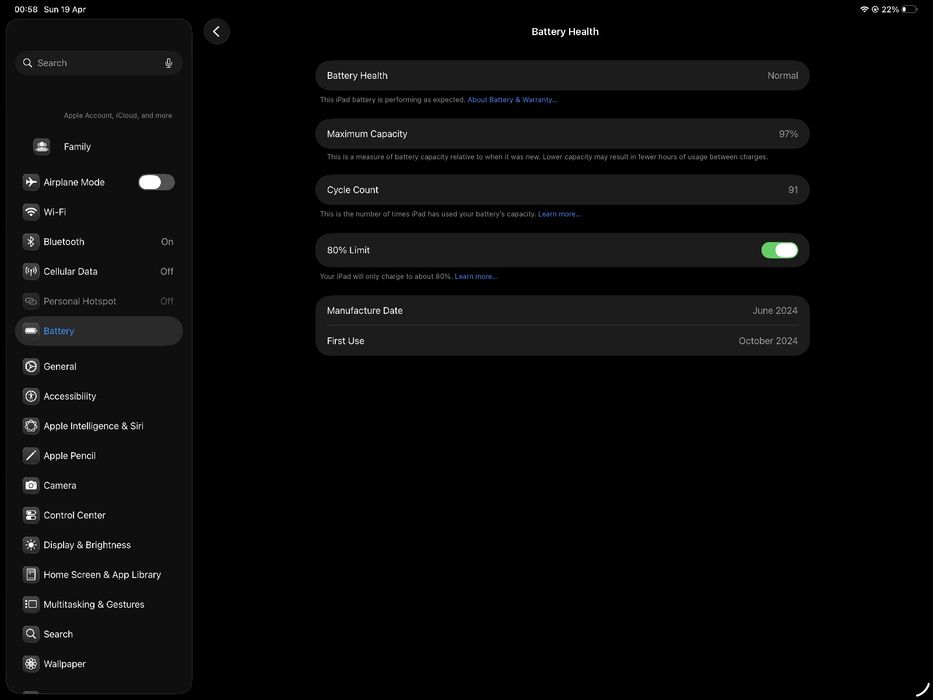Image resolution: width=933 pixels, height=700 pixels.
Task: Tap the Search settings magnifier icon
Action: coord(31,635)
